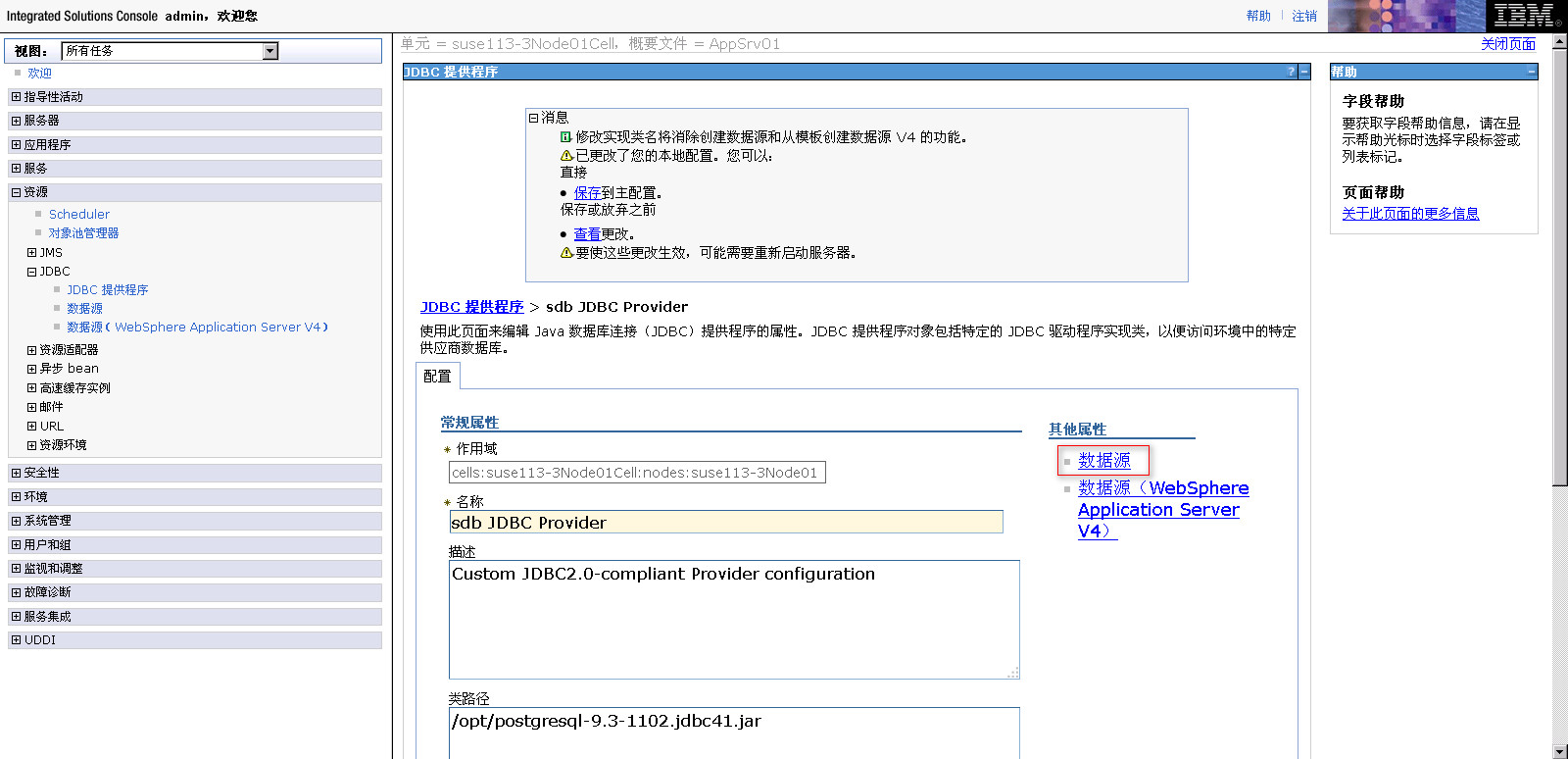Image resolution: width=1568 pixels, height=759 pixels.
Task: Expand the 服务器 section
Action: [16, 121]
